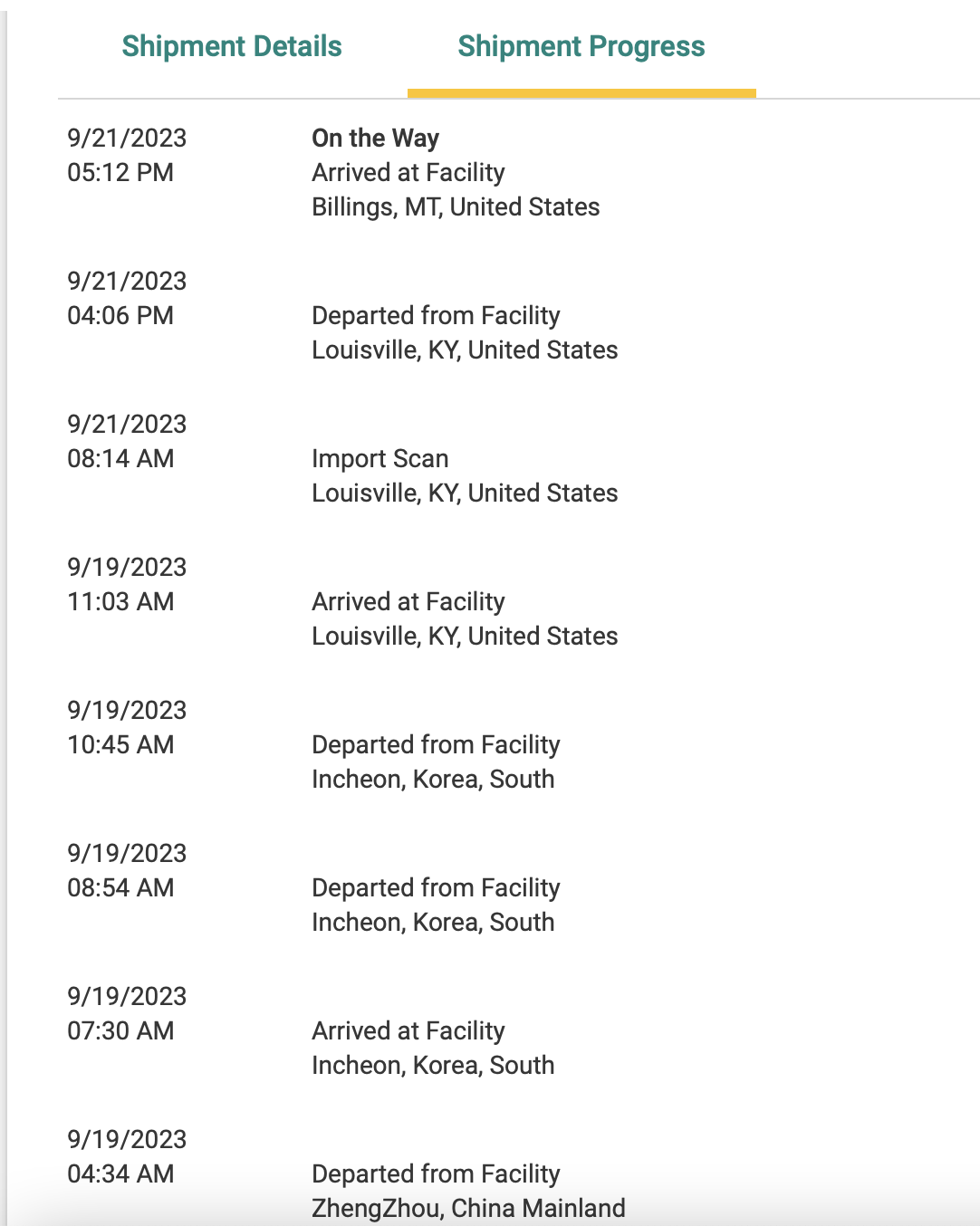Select the 11:03 AM timestamp
The width and height of the screenshot is (980, 1226).
(120, 601)
